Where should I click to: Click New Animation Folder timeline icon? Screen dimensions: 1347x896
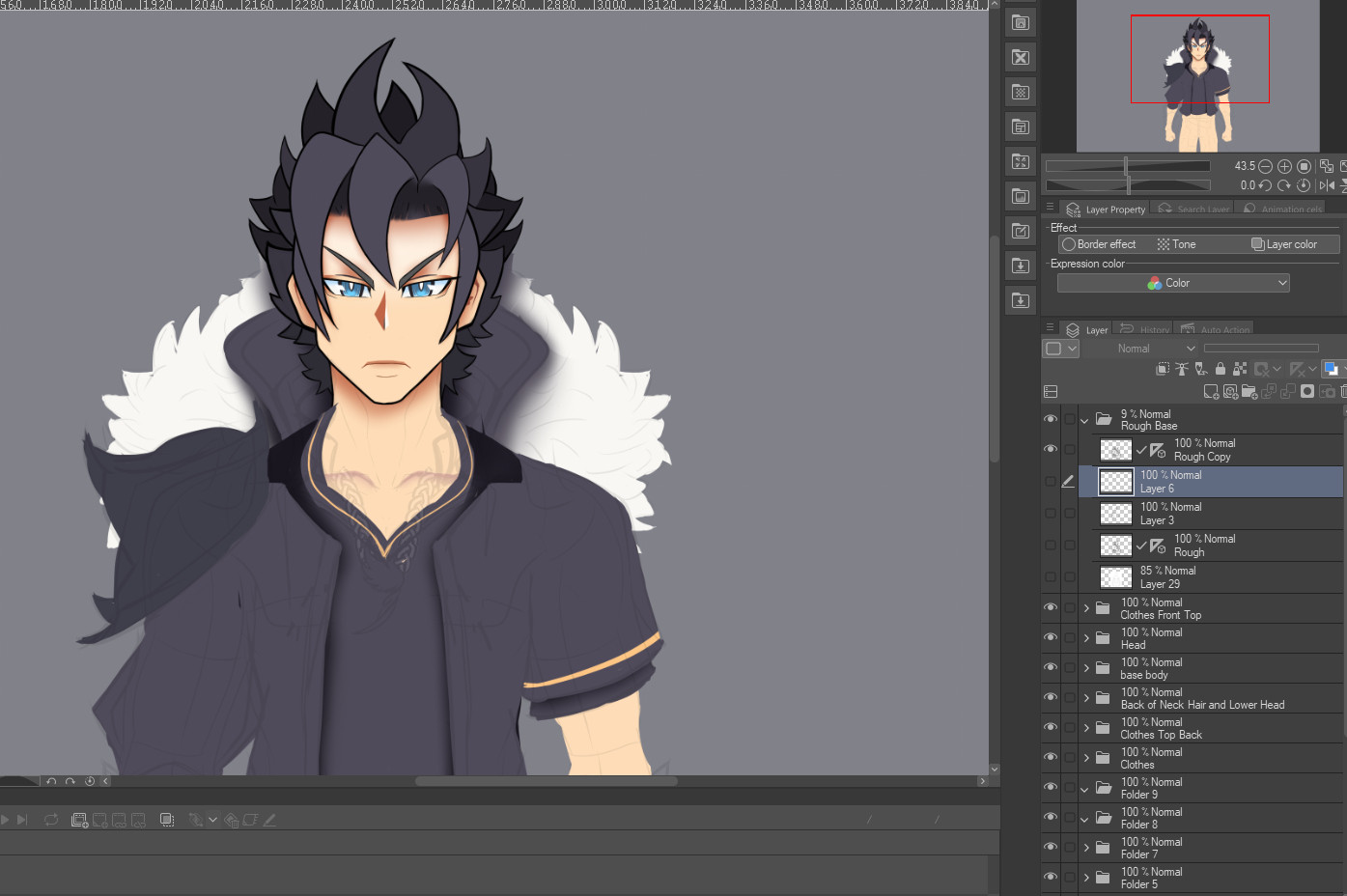click(x=80, y=820)
